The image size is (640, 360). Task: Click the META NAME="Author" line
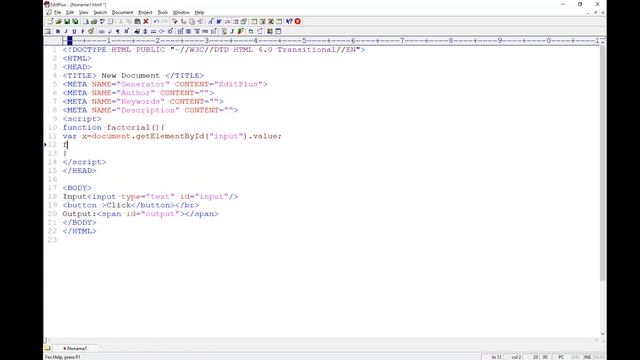point(138,93)
